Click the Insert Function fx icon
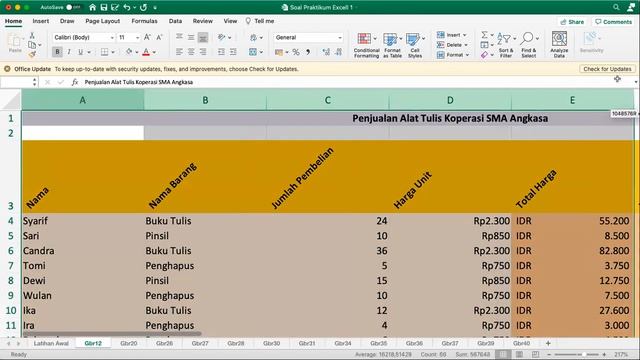Image resolution: width=640 pixels, height=360 pixels. (75, 82)
